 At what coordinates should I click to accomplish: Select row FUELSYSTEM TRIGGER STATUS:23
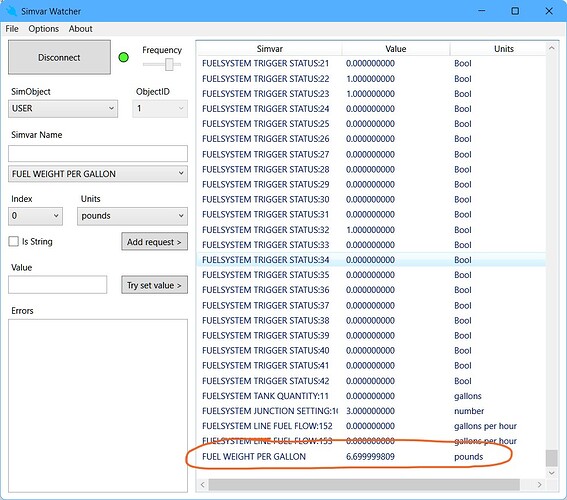372,94
